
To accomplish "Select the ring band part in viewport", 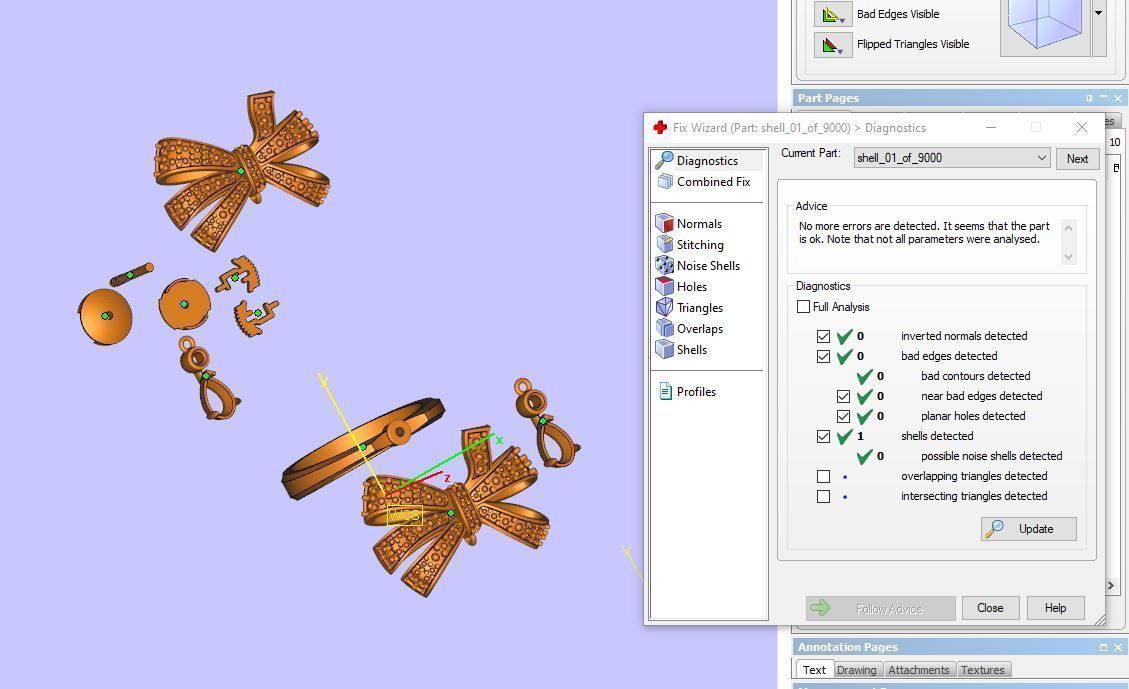I will pyautogui.click(x=362, y=447).
